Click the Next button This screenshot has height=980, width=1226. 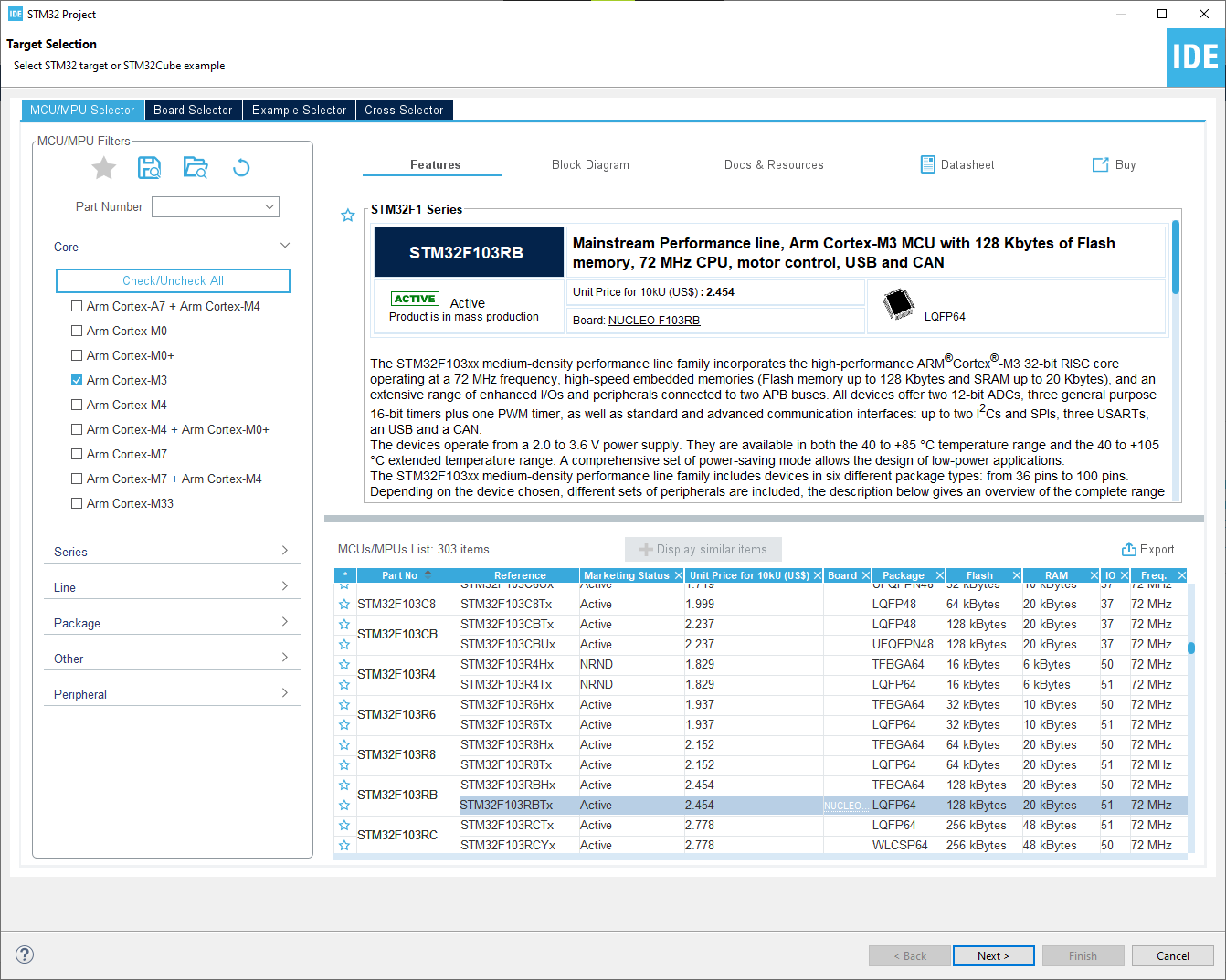(993, 955)
